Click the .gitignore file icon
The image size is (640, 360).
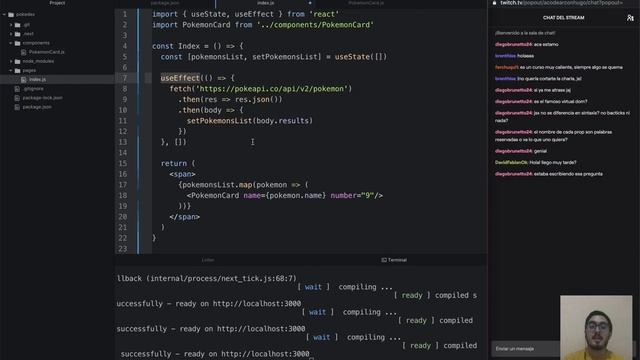(x=17, y=89)
